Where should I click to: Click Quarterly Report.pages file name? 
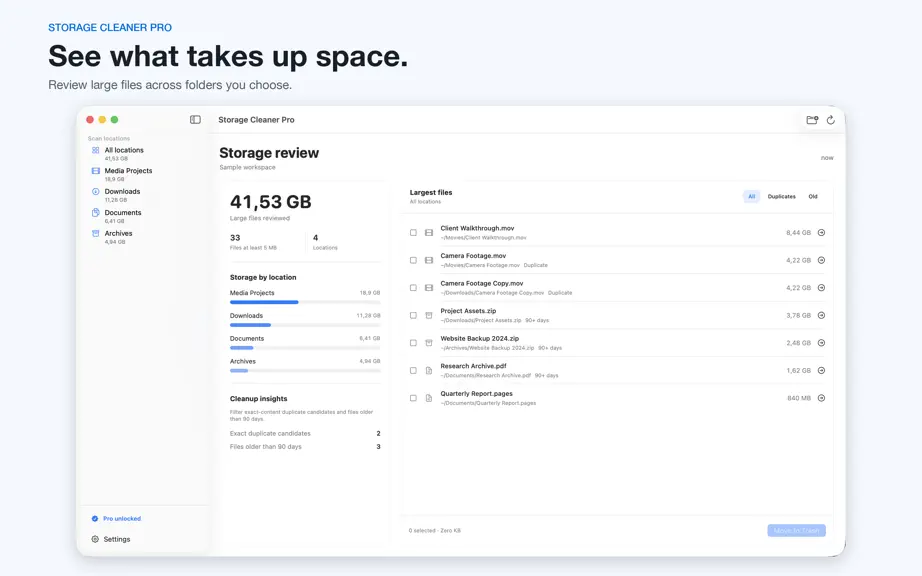tap(476, 394)
